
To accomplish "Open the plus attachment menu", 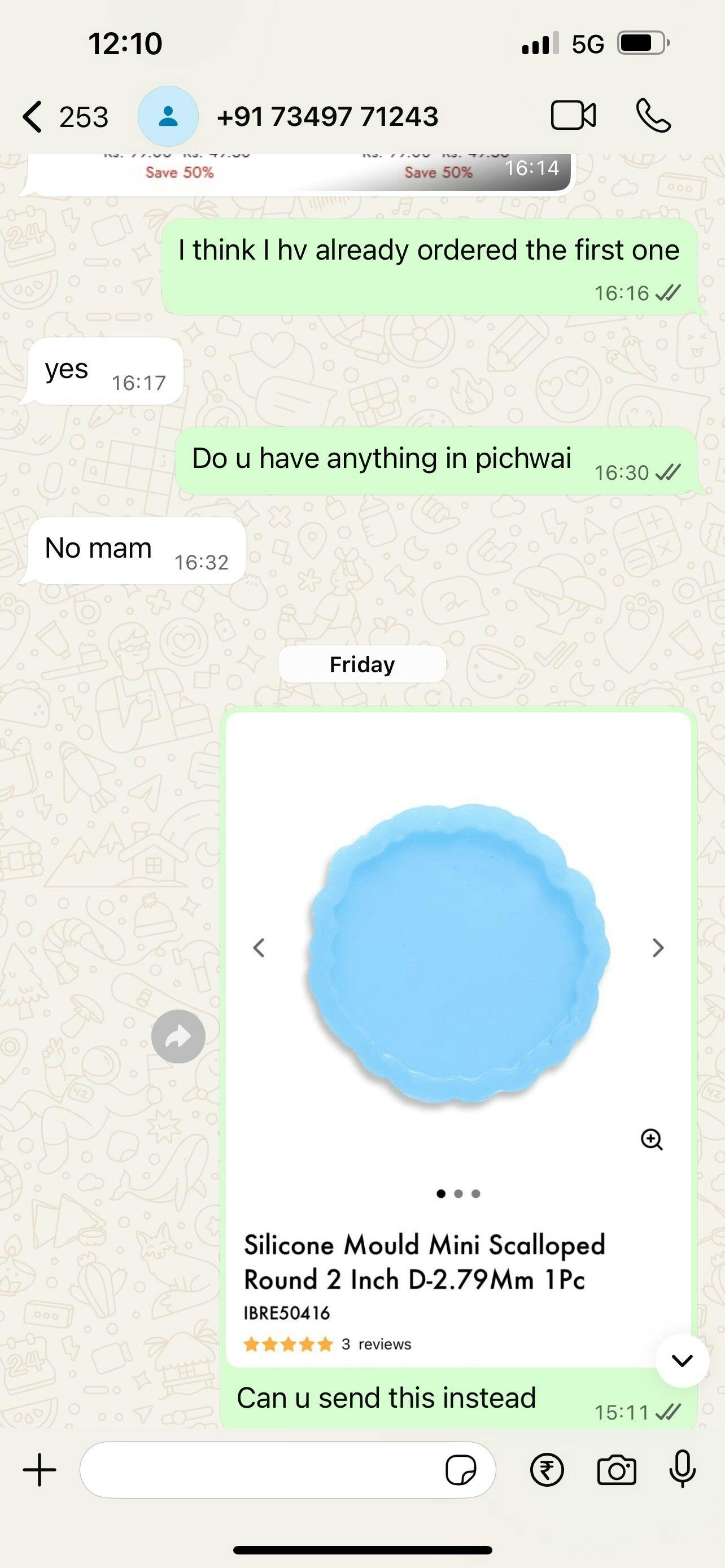I will pyautogui.click(x=40, y=1470).
